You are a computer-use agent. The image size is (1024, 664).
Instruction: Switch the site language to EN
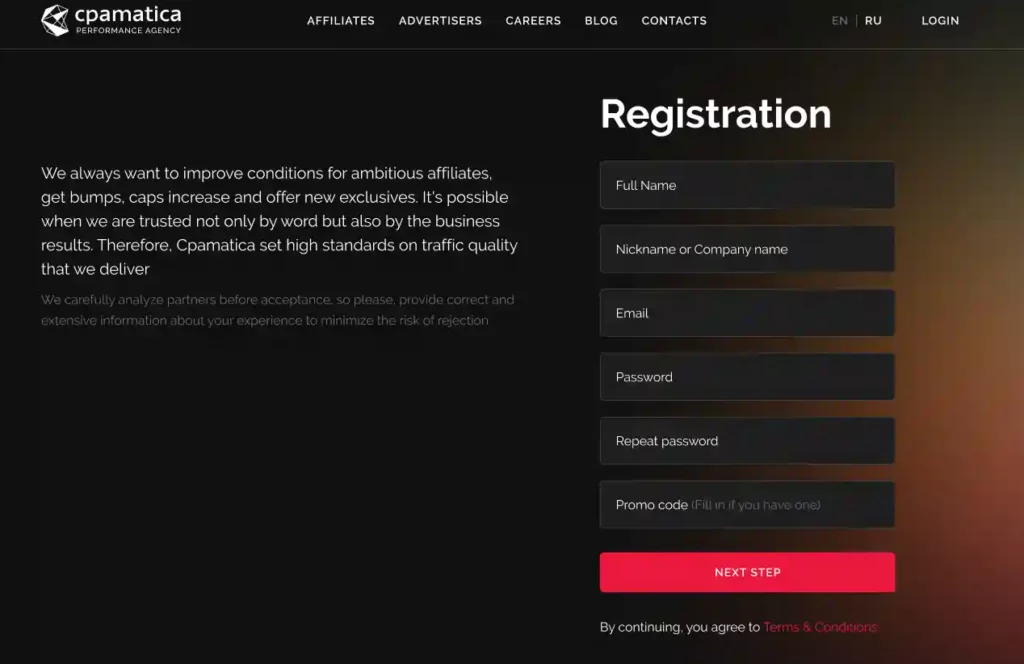(x=840, y=20)
